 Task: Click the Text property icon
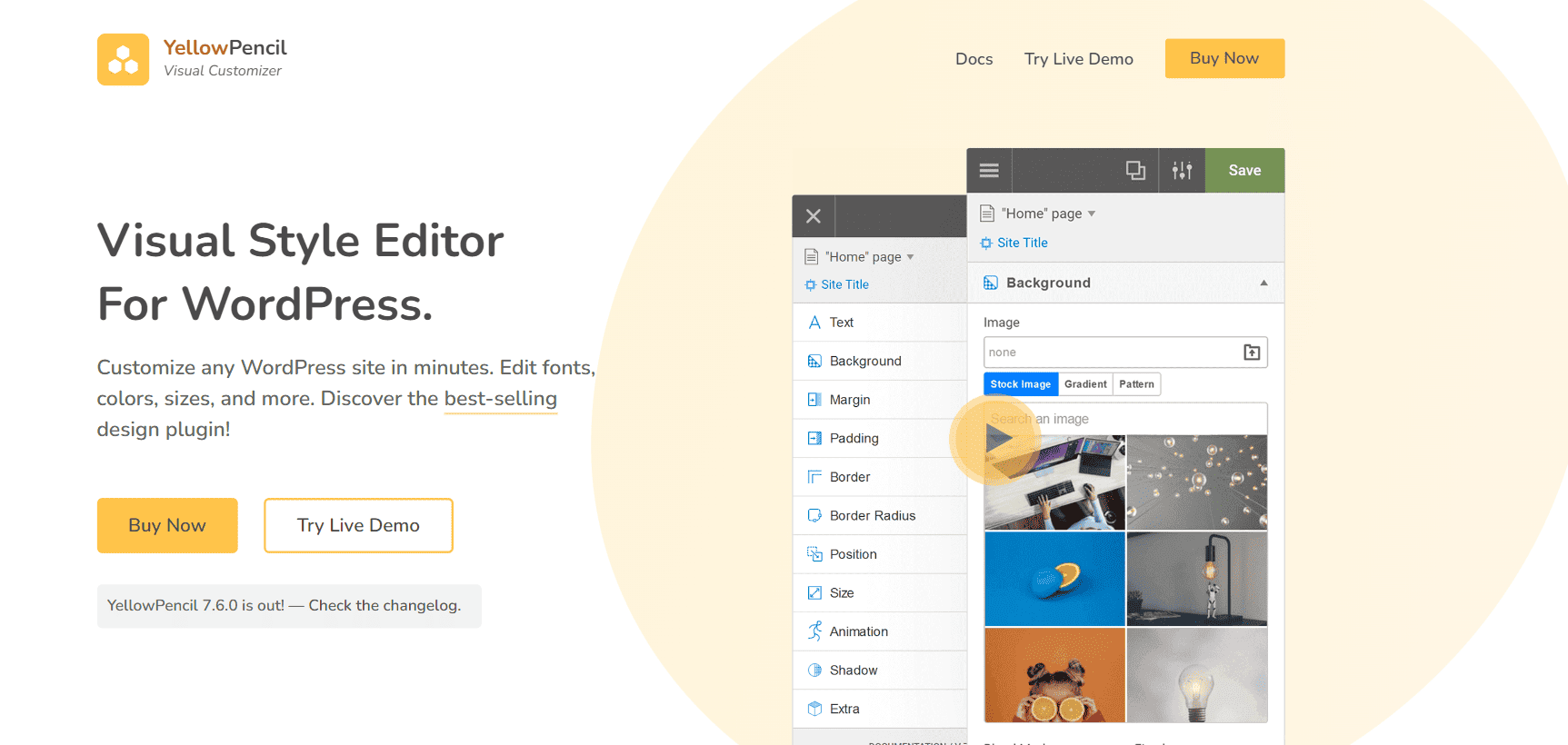coord(814,323)
